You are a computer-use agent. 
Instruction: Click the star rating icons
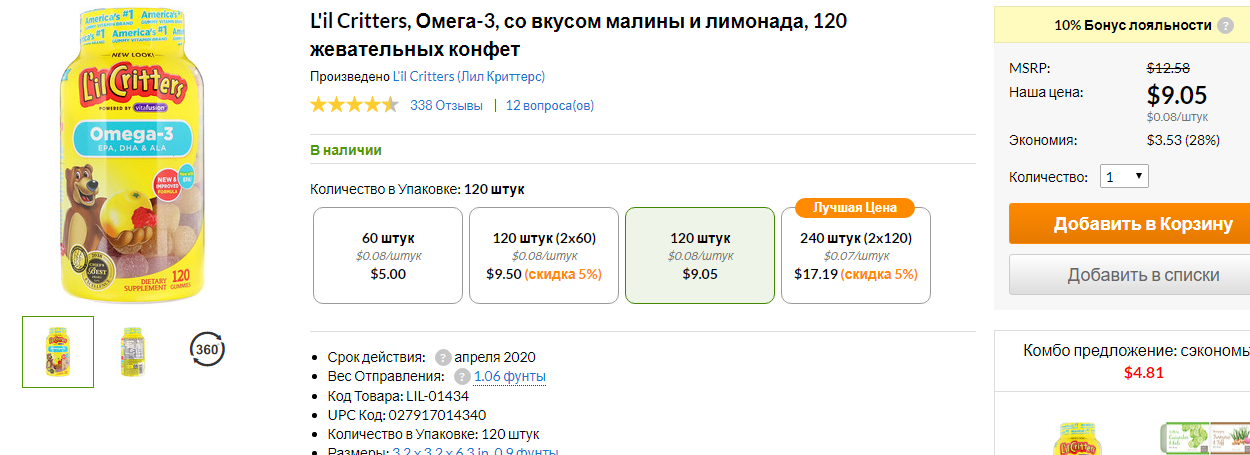click(354, 105)
